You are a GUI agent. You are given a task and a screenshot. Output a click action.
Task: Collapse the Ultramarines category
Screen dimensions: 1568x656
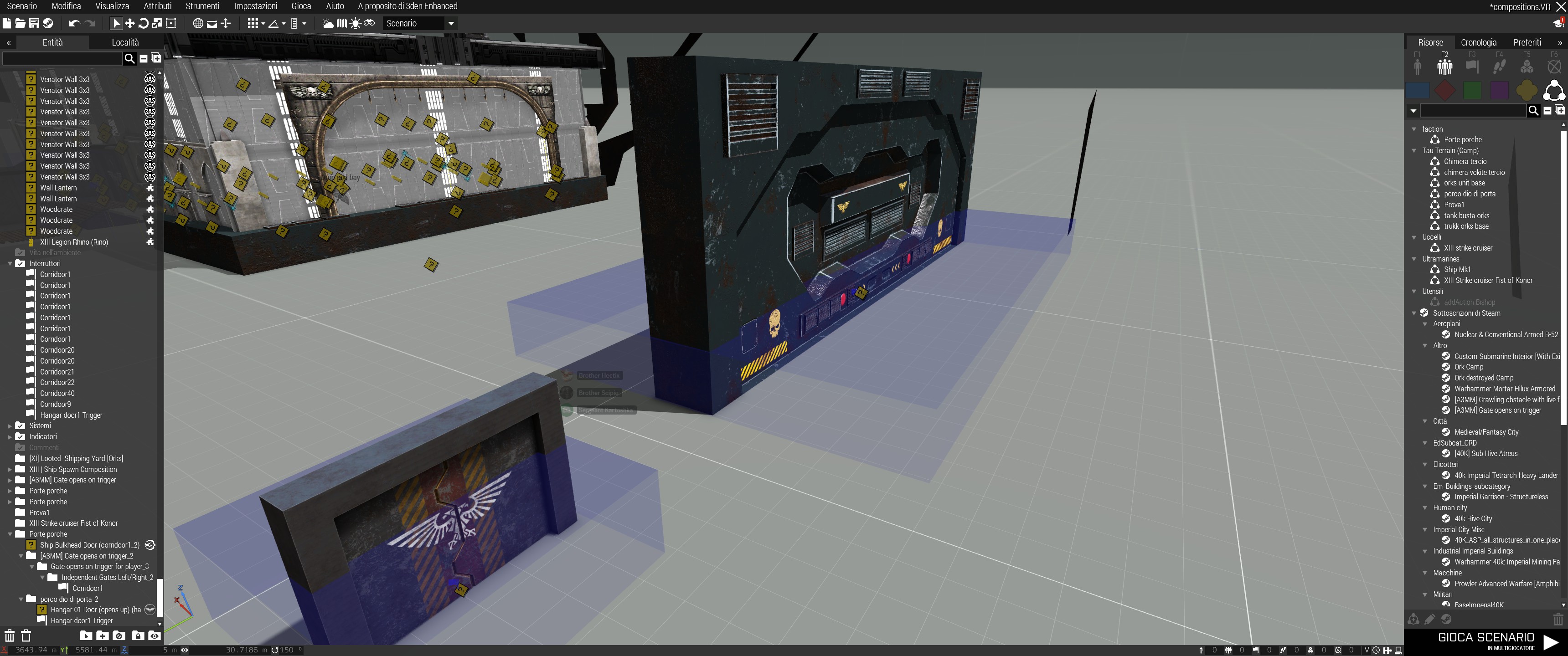pyautogui.click(x=1414, y=259)
